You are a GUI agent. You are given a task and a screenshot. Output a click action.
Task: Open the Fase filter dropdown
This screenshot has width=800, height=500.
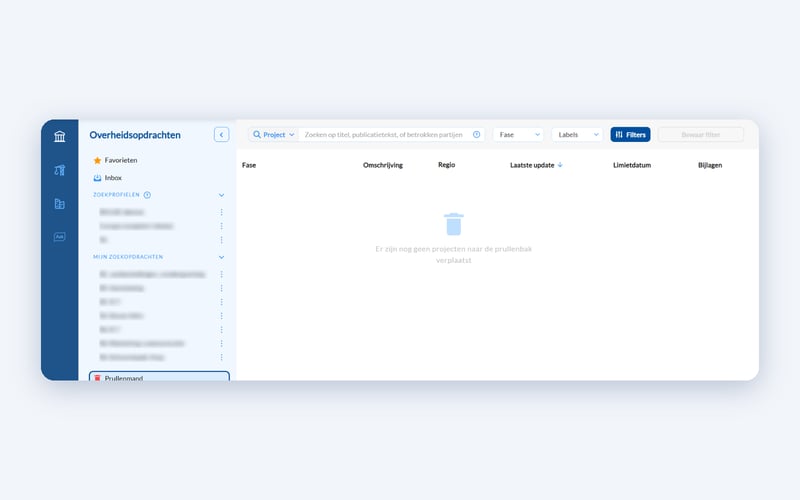(519, 135)
